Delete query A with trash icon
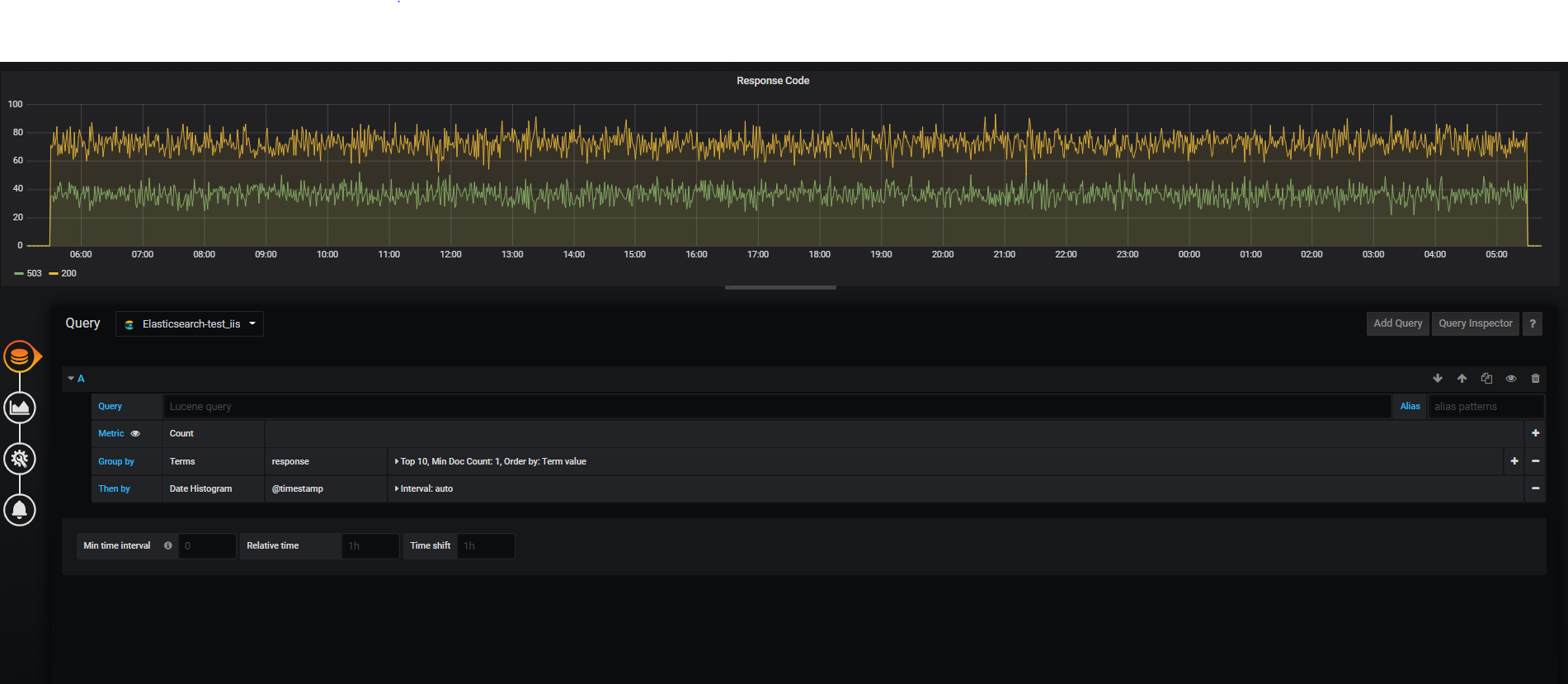 tap(1535, 379)
